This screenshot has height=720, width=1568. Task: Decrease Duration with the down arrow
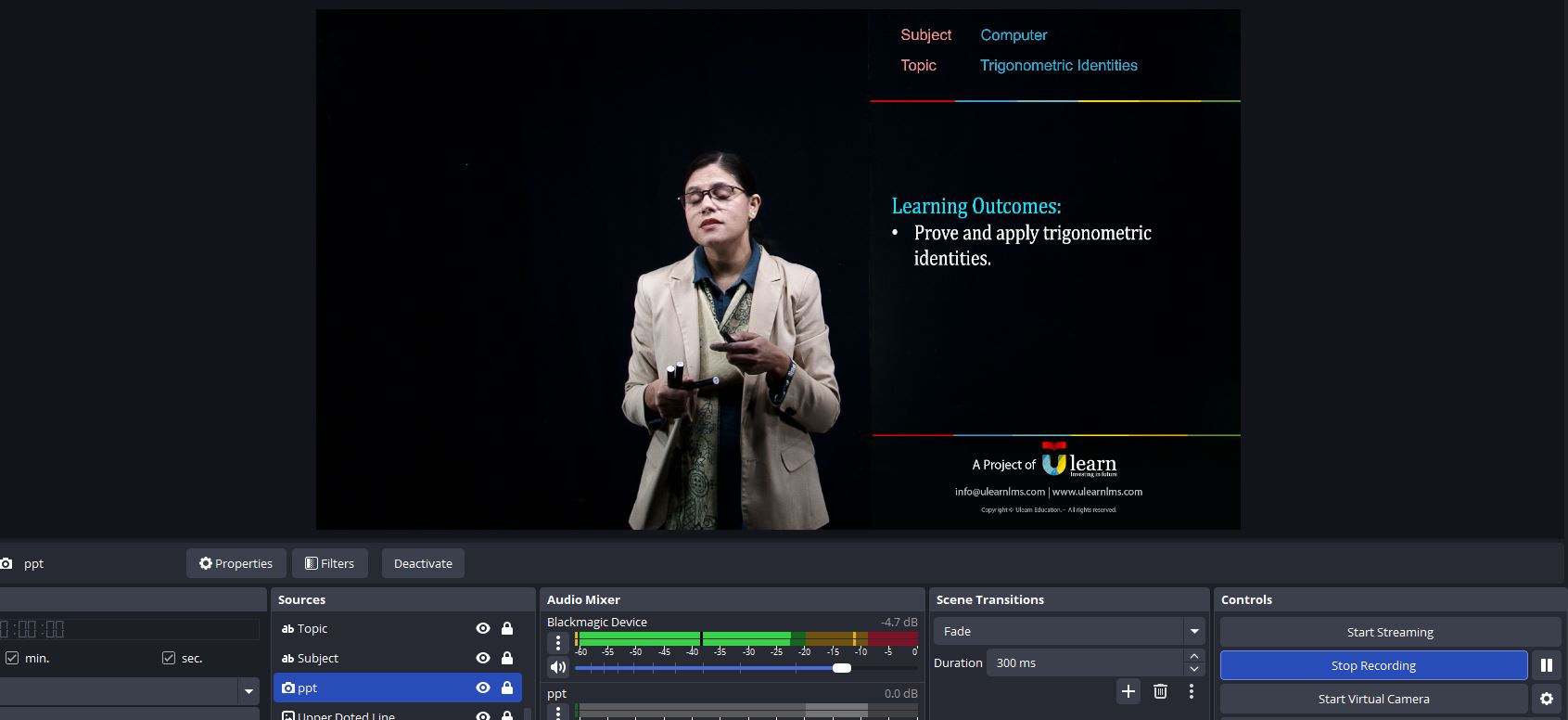[x=1194, y=669]
